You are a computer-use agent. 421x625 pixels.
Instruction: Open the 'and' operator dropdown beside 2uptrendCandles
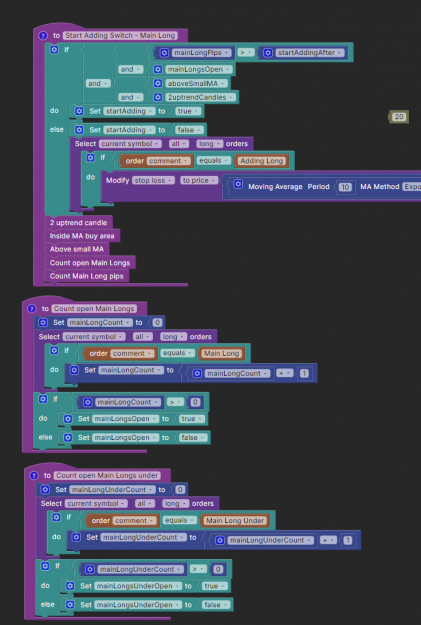(130, 97)
